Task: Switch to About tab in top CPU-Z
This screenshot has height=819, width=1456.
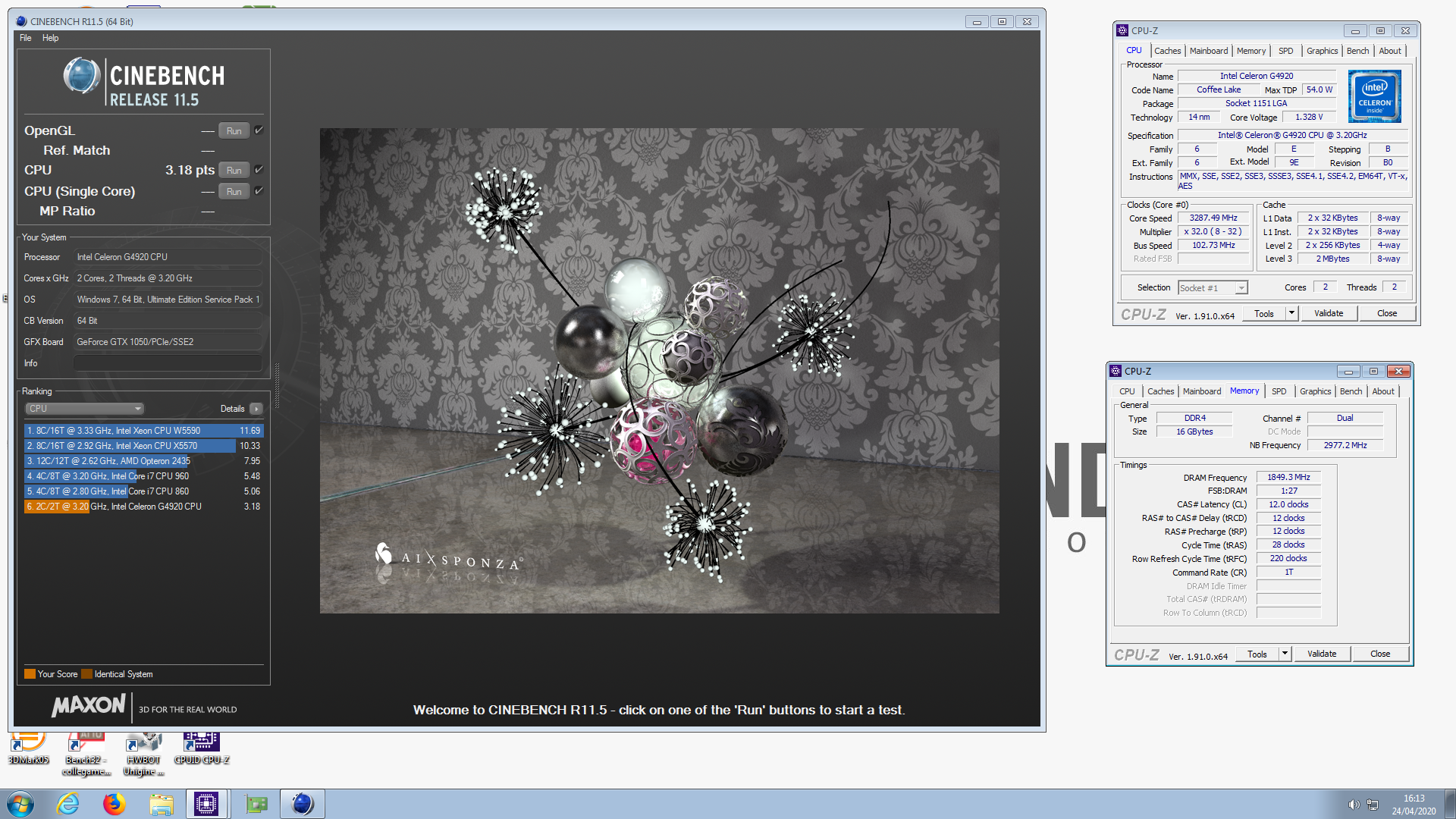Action: [1389, 51]
